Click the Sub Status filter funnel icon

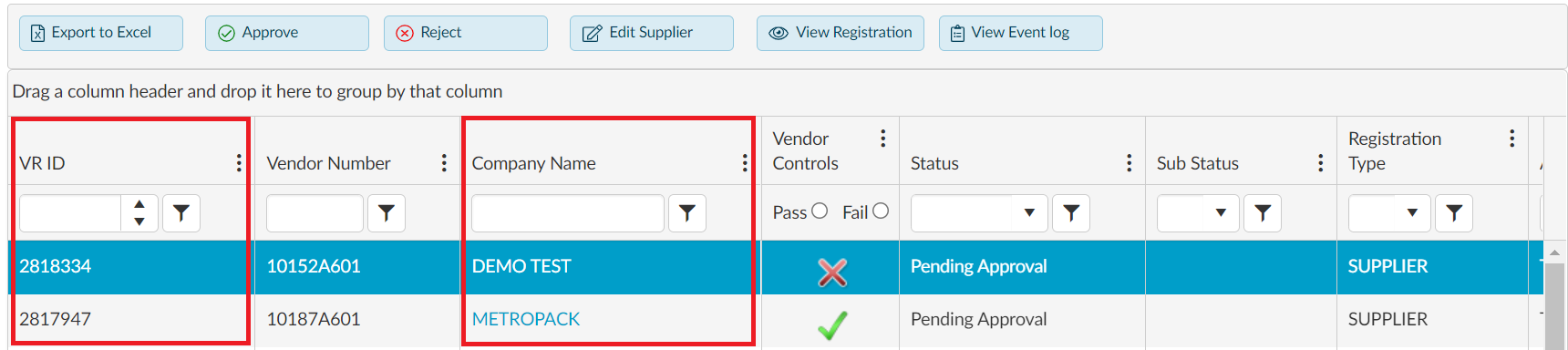pos(1263,213)
